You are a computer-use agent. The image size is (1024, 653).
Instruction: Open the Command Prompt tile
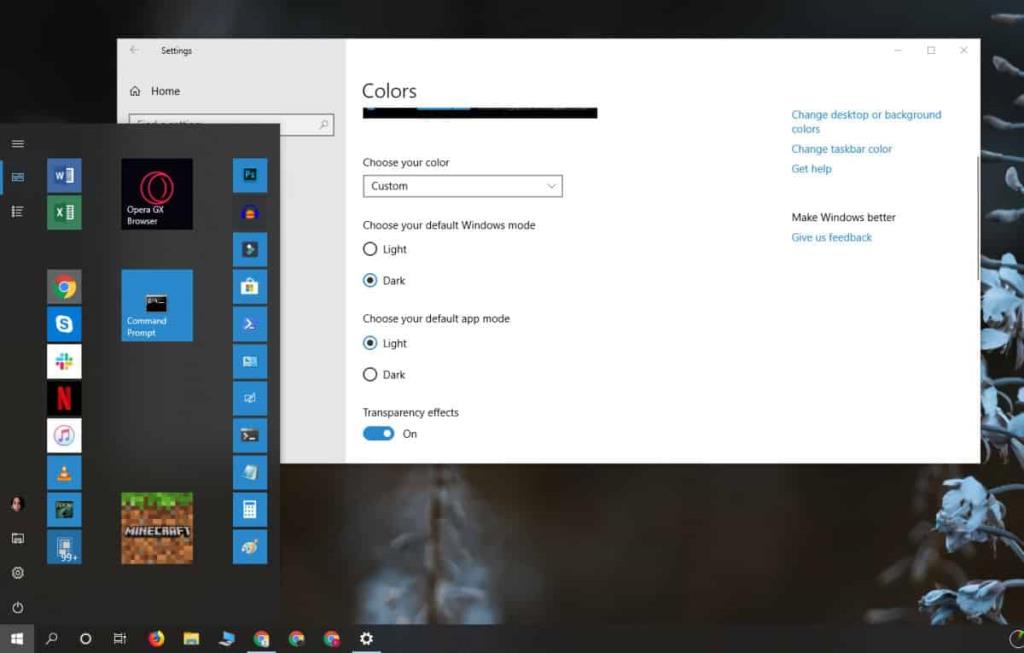click(157, 305)
